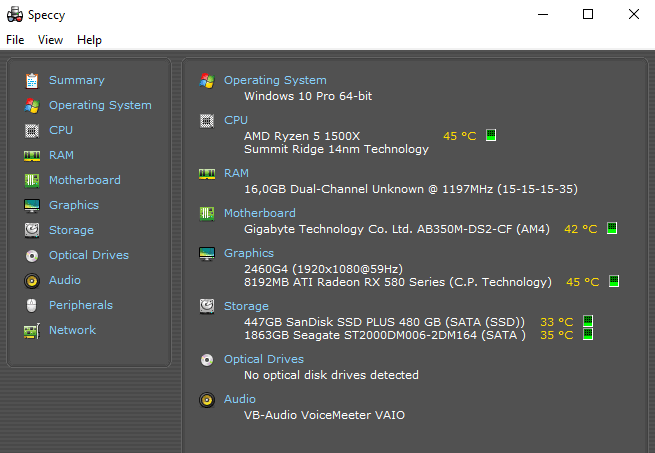The height and width of the screenshot is (453, 655).
Task: Maximize the Speccy window
Action: pos(588,14)
